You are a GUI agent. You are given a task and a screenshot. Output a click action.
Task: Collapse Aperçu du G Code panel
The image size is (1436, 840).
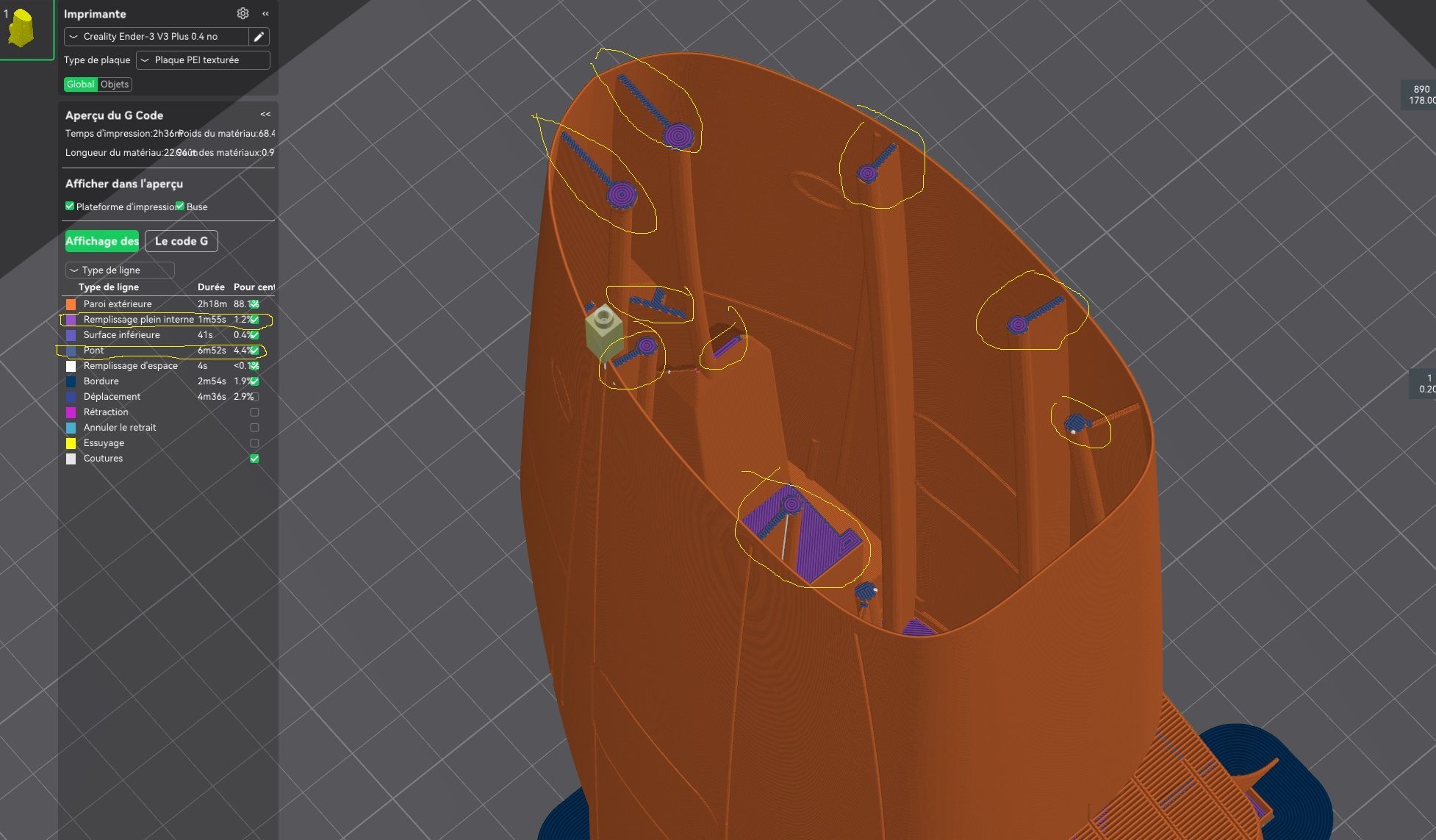pyautogui.click(x=265, y=115)
